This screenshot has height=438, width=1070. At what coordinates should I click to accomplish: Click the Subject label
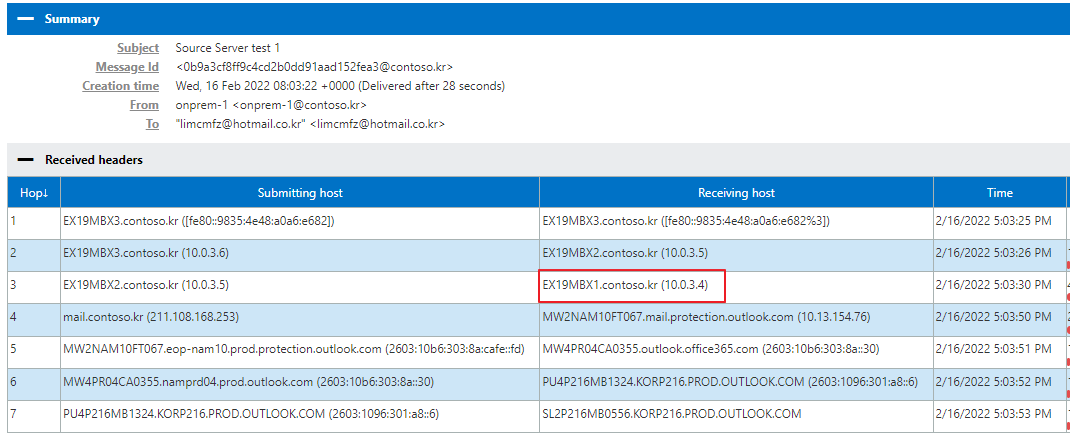(138, 48)
